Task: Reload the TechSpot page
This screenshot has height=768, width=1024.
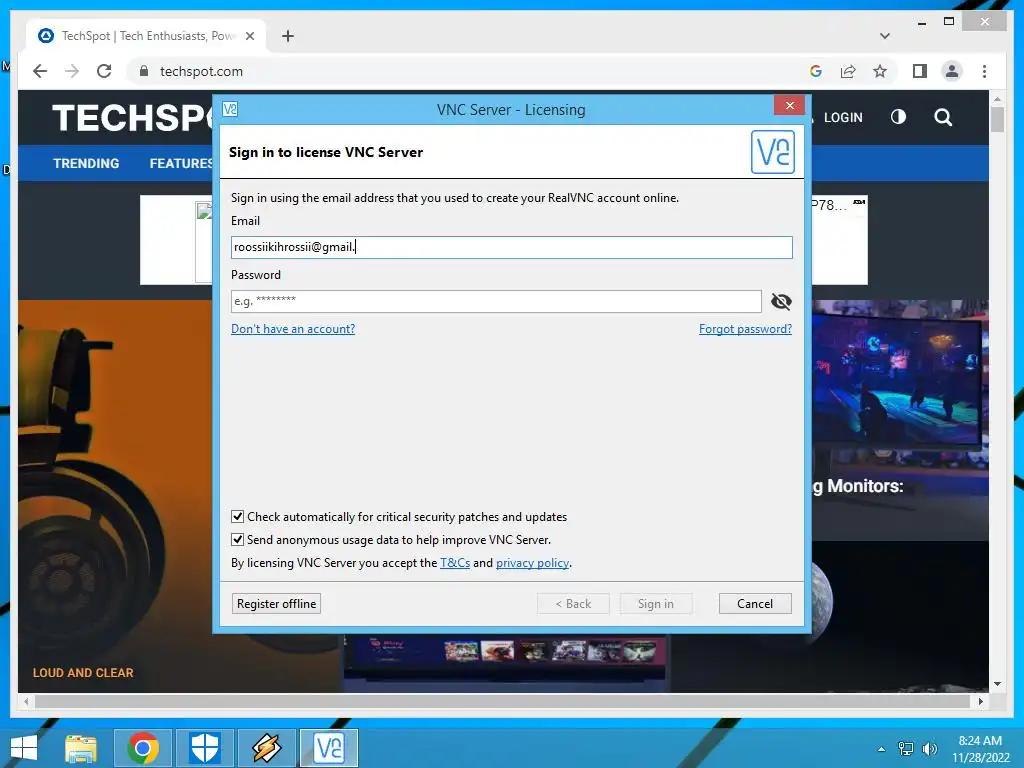Action: [x=104, y=71]
